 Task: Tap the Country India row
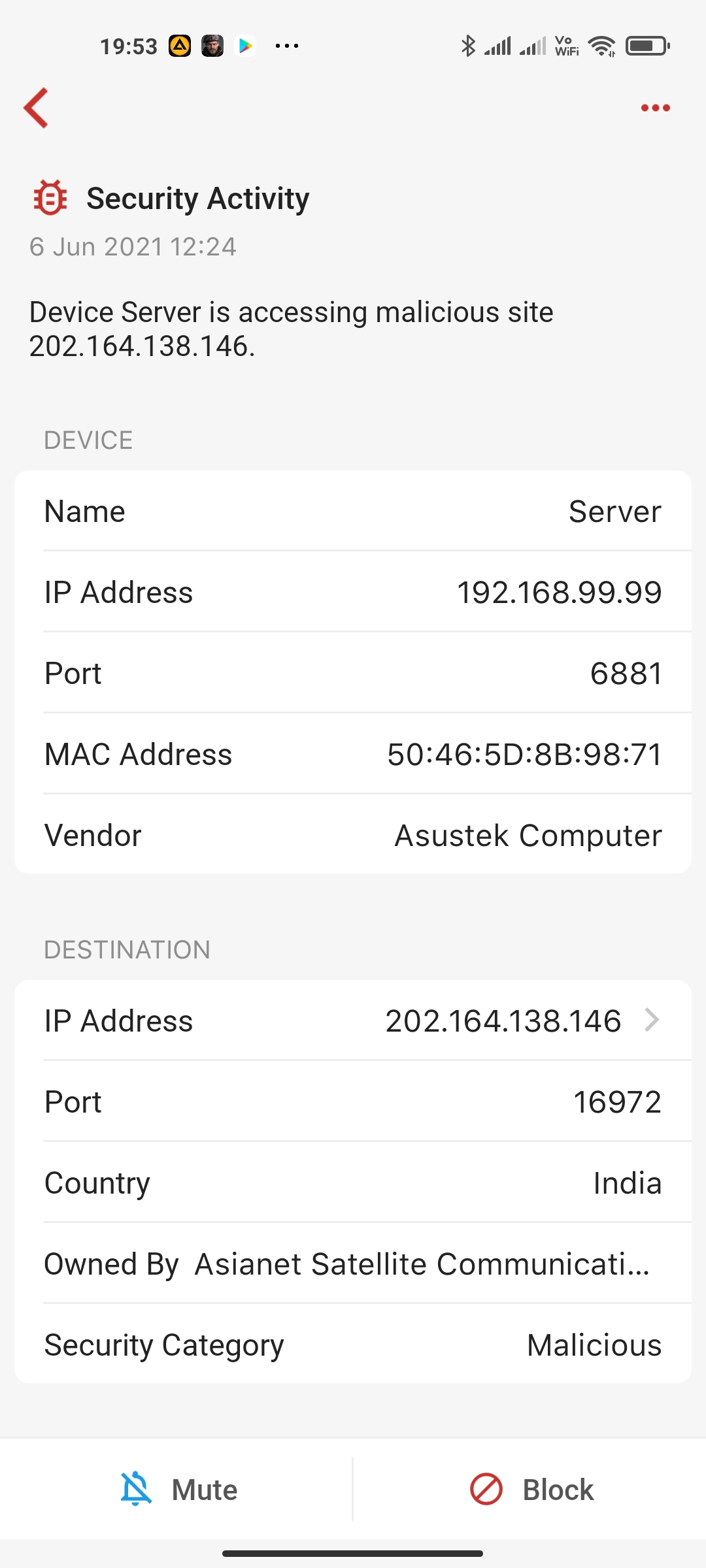pos(353,1183)
